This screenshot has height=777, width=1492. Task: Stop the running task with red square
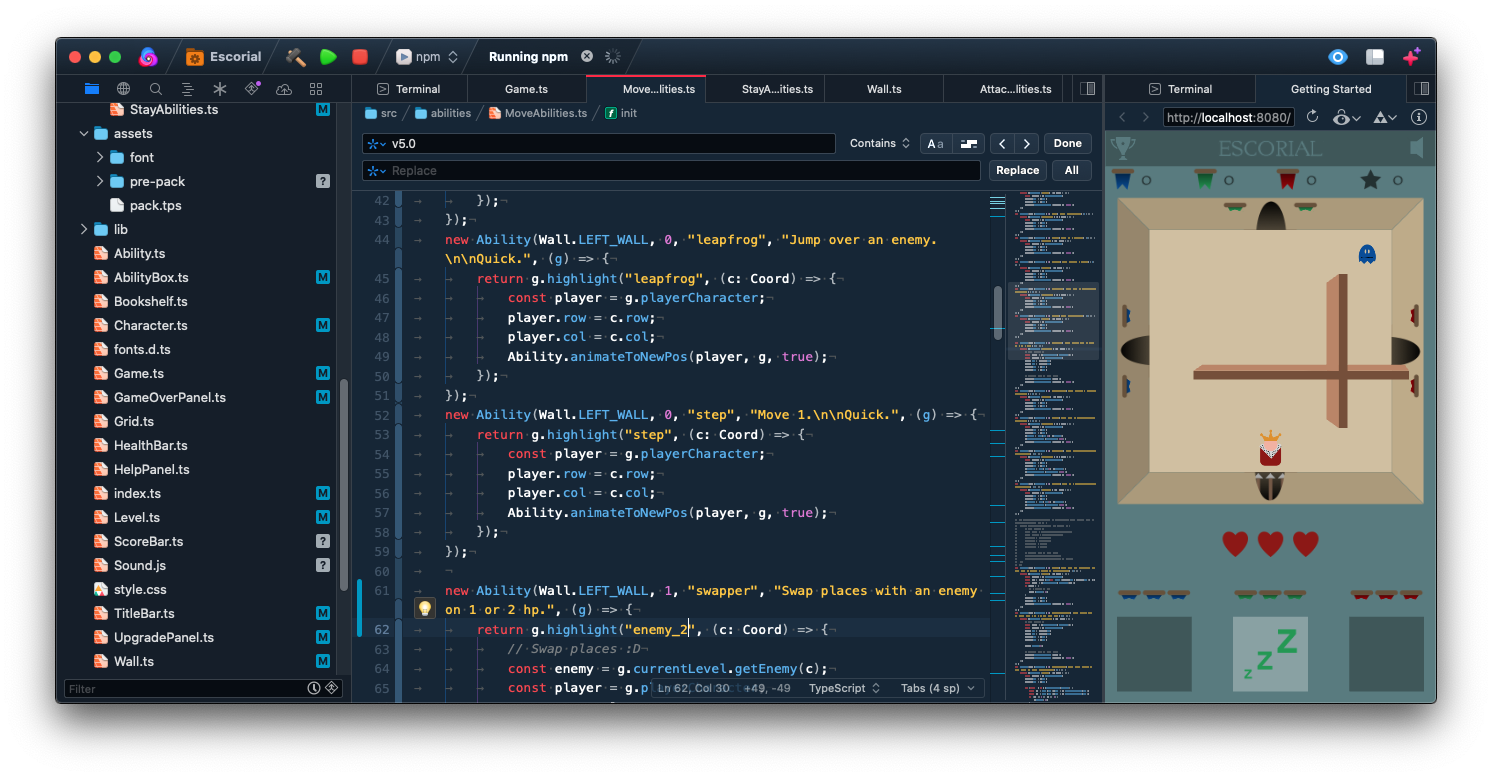[x=360, y=57]
